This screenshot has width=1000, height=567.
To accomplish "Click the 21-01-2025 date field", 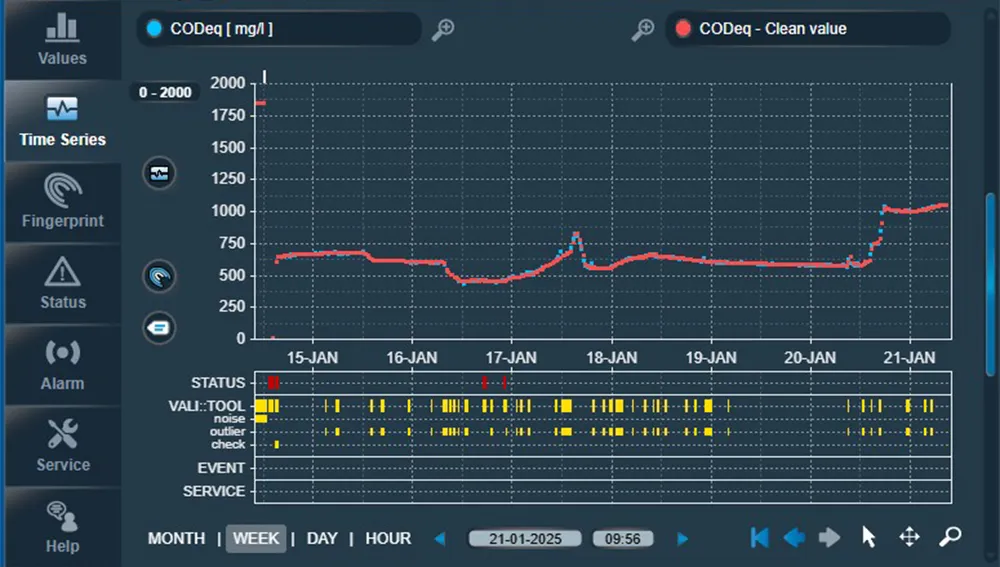I will pos(527,539).
